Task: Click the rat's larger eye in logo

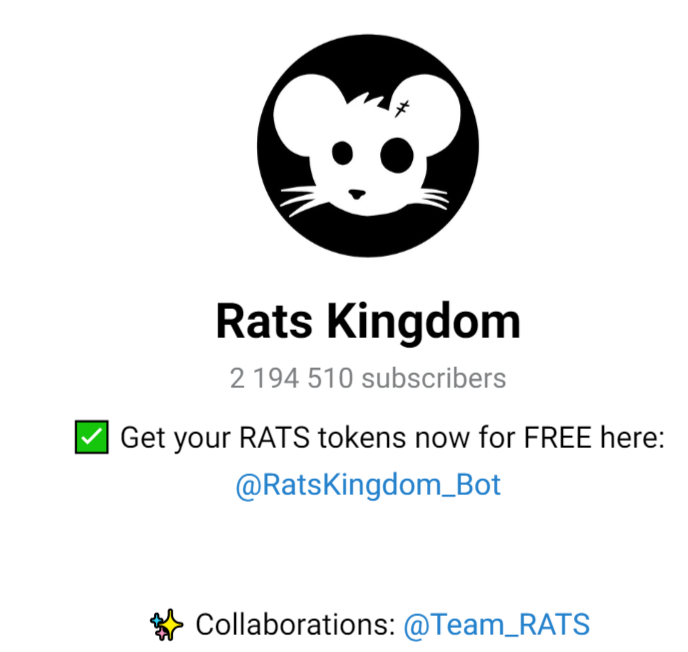Action: pos(397,155)
